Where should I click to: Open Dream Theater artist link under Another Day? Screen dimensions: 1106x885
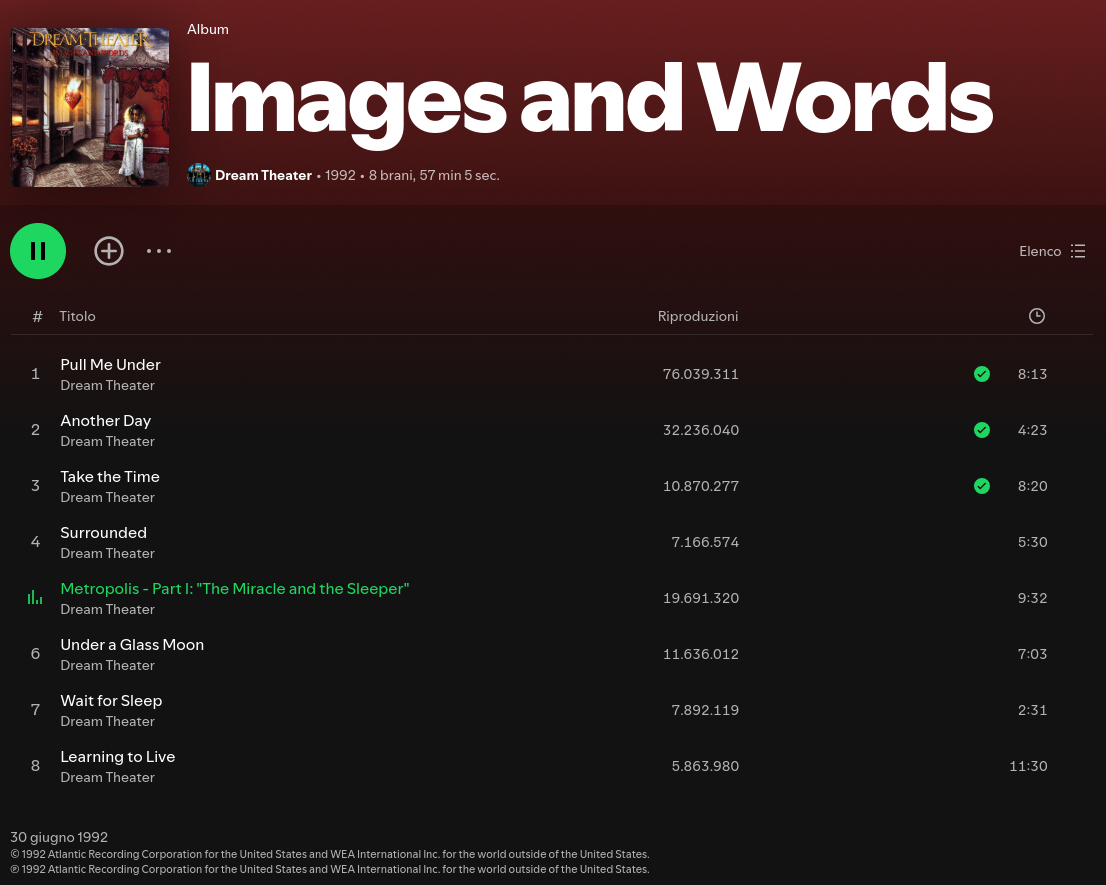point(107,441)
